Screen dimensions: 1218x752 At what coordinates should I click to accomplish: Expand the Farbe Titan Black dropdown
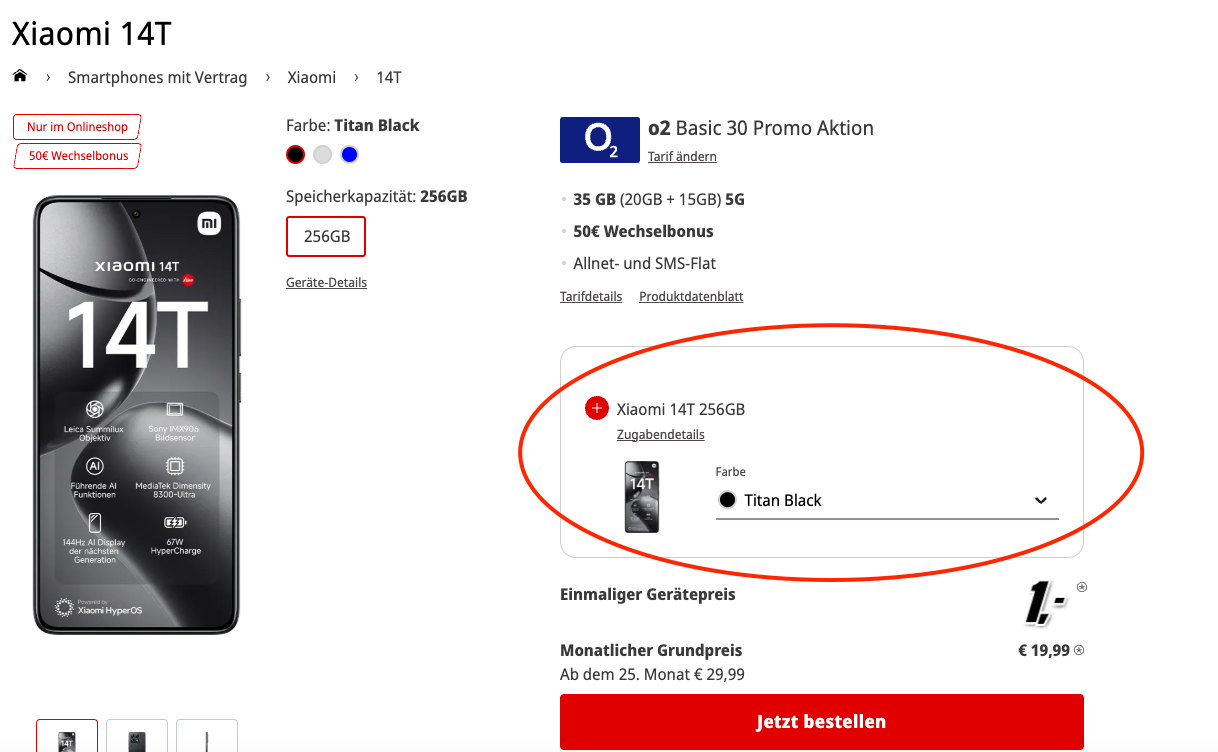tap(887, 500)
